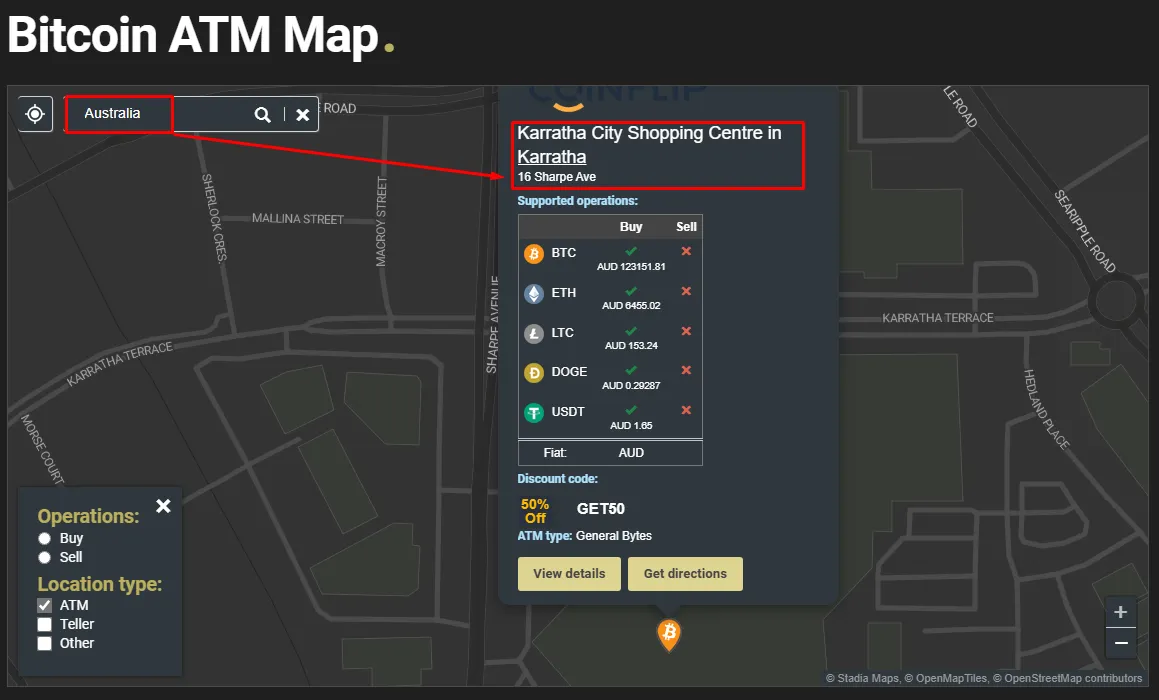
Task: Click the ETH sell red cross
Action: [x=686, y=291]
